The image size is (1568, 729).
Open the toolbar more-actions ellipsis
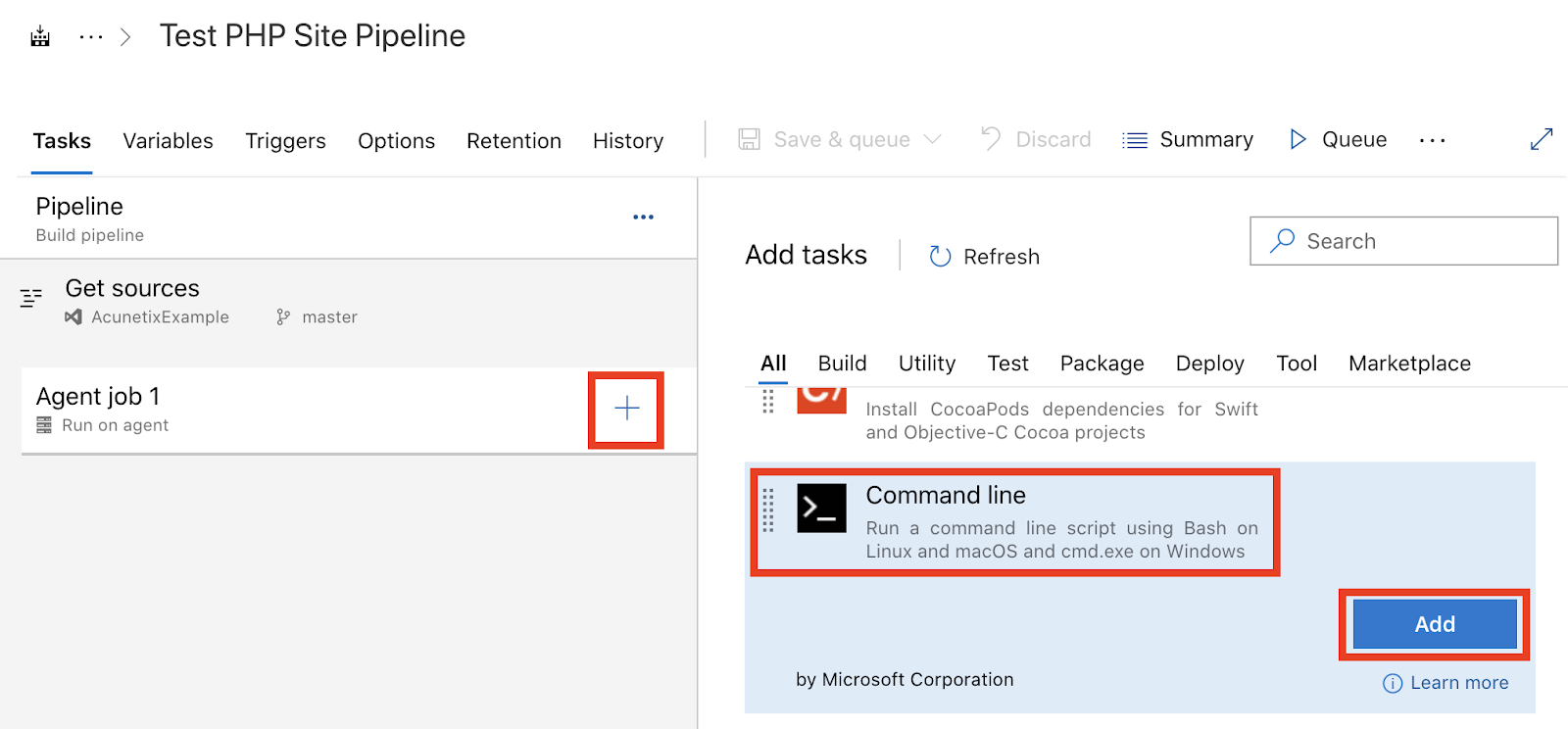(x=1432, y=140)
